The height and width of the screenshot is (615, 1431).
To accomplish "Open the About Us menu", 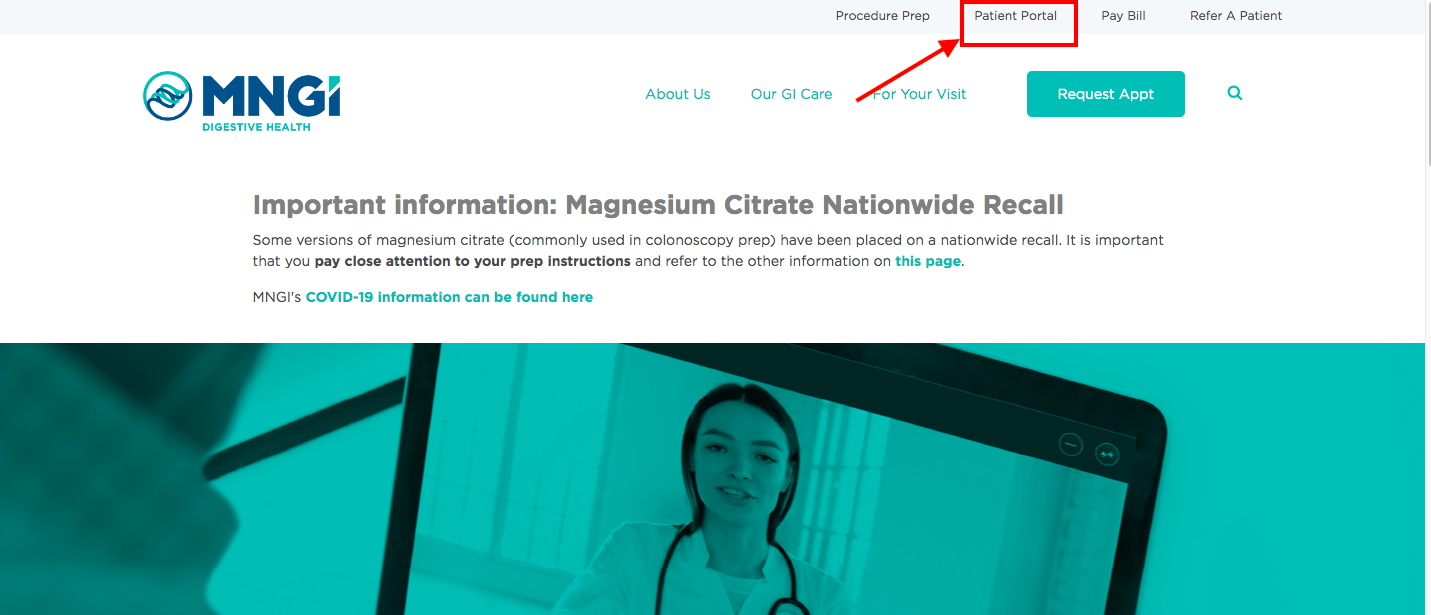I will click(678, 94).
